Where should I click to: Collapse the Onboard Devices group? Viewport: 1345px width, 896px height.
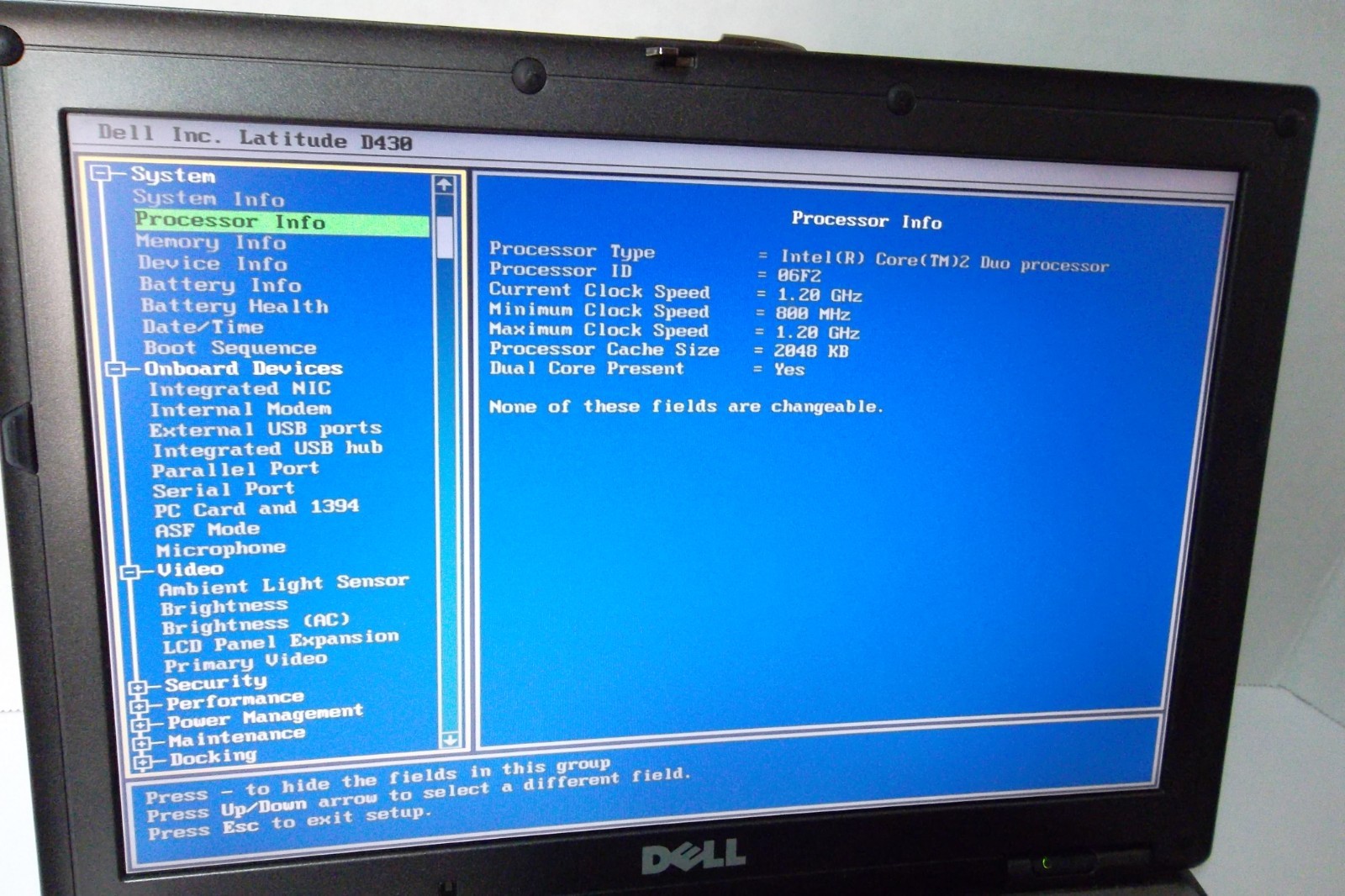[117, 369]
